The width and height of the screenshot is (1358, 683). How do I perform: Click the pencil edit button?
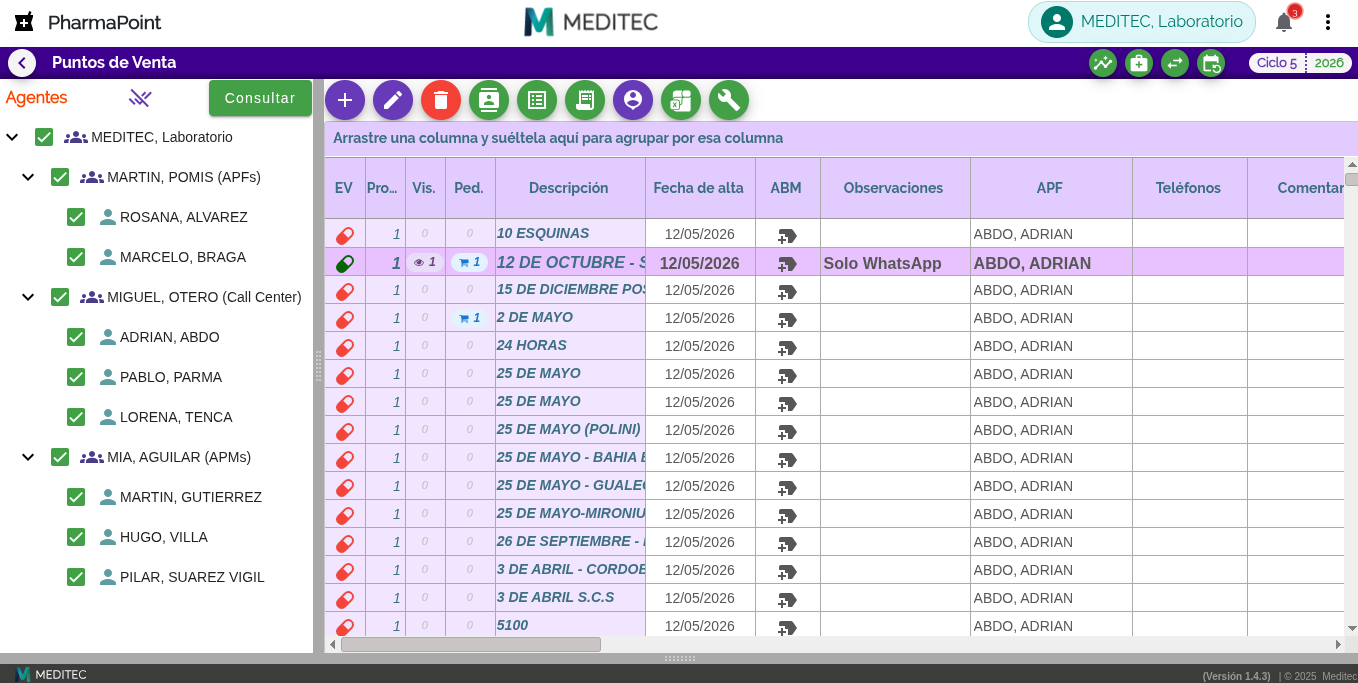[x=393, y=100]
